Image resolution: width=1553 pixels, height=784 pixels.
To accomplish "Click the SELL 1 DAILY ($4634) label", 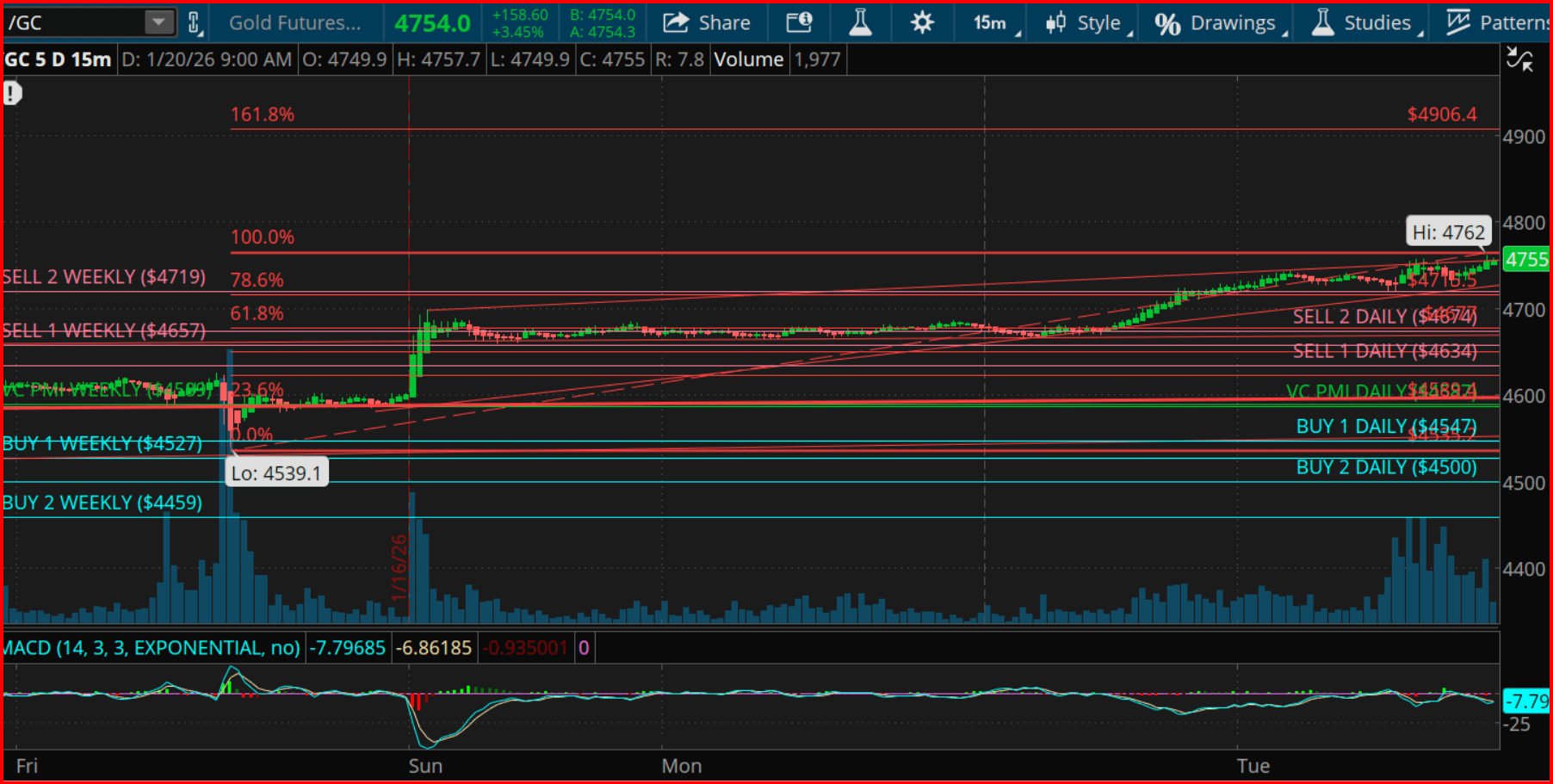I will pos(1385,351).
